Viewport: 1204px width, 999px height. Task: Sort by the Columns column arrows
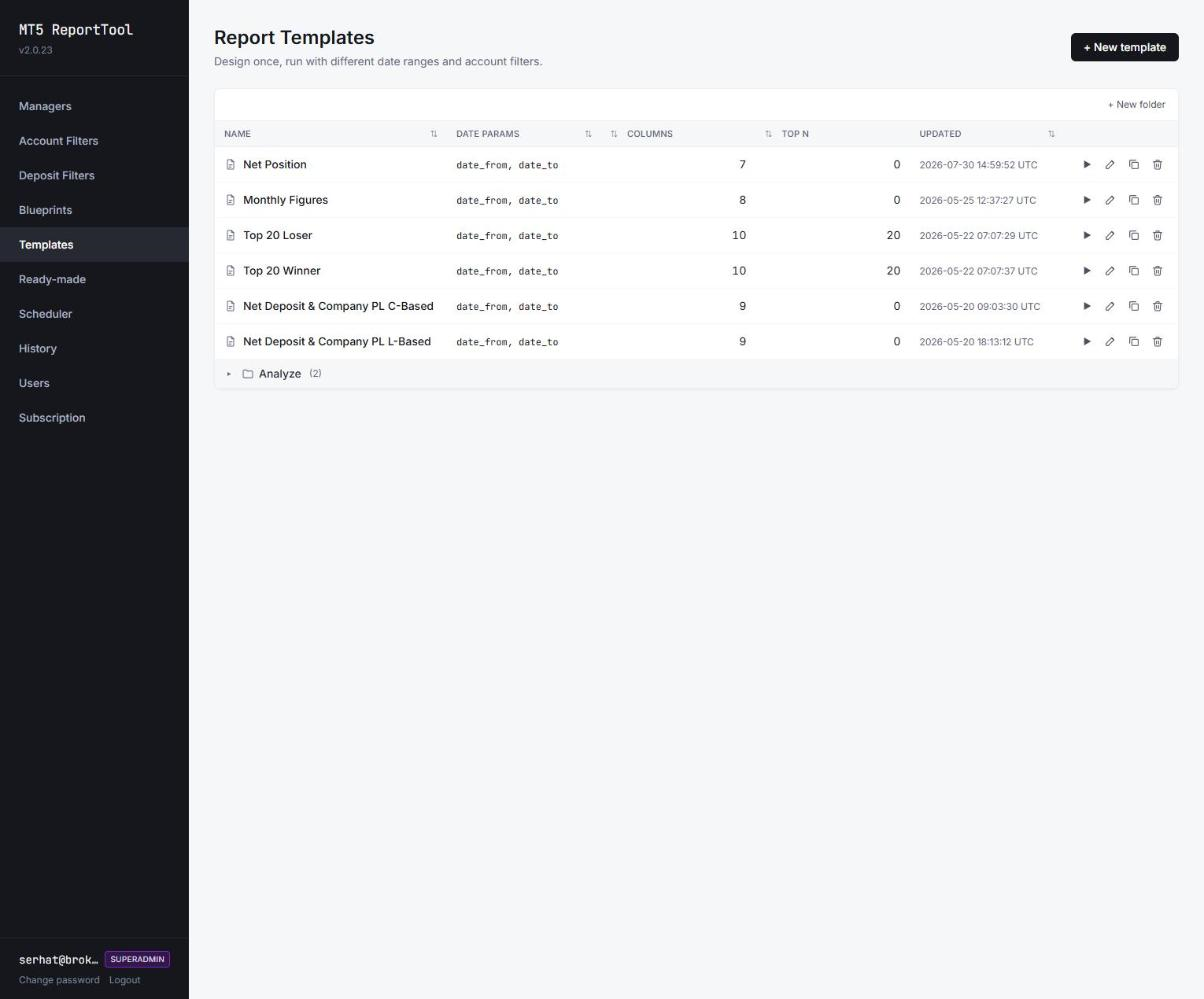[614, 134]
